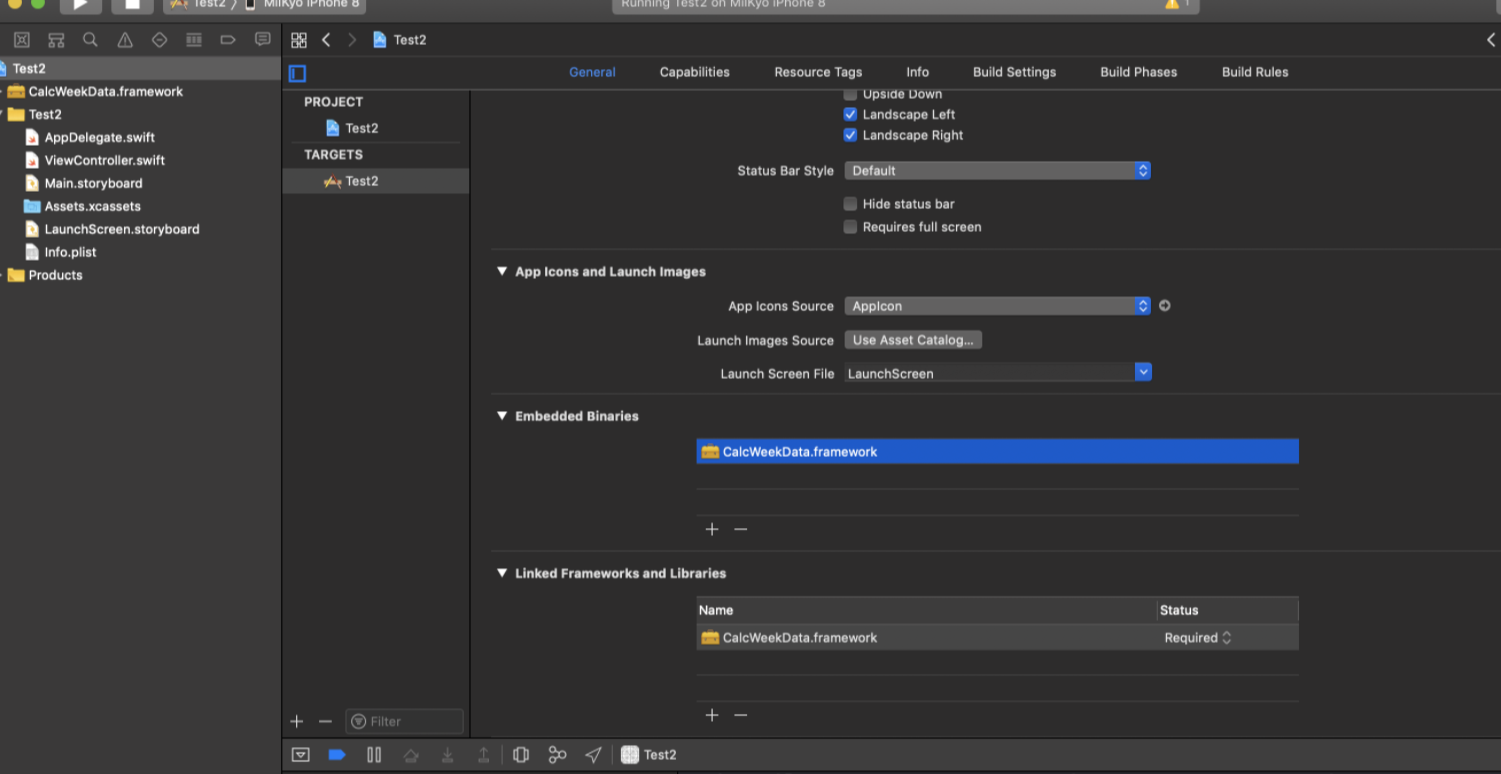The width and height of the screenshot is (1501, 774).
Task: Choose the MilKyo iPhone 8 destination
Action: (302, 5)
